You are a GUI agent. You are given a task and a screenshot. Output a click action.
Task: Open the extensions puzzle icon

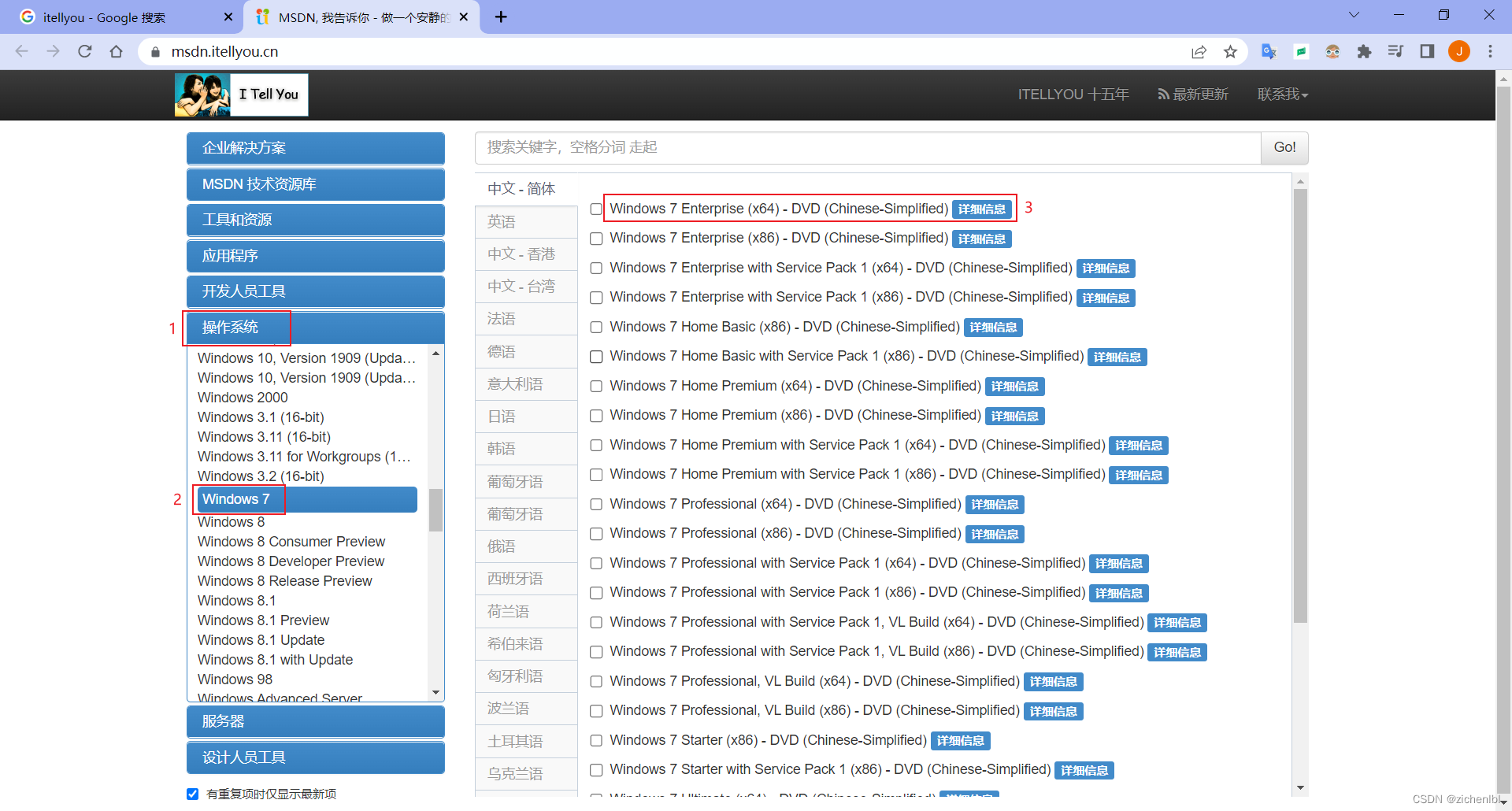1364,51
